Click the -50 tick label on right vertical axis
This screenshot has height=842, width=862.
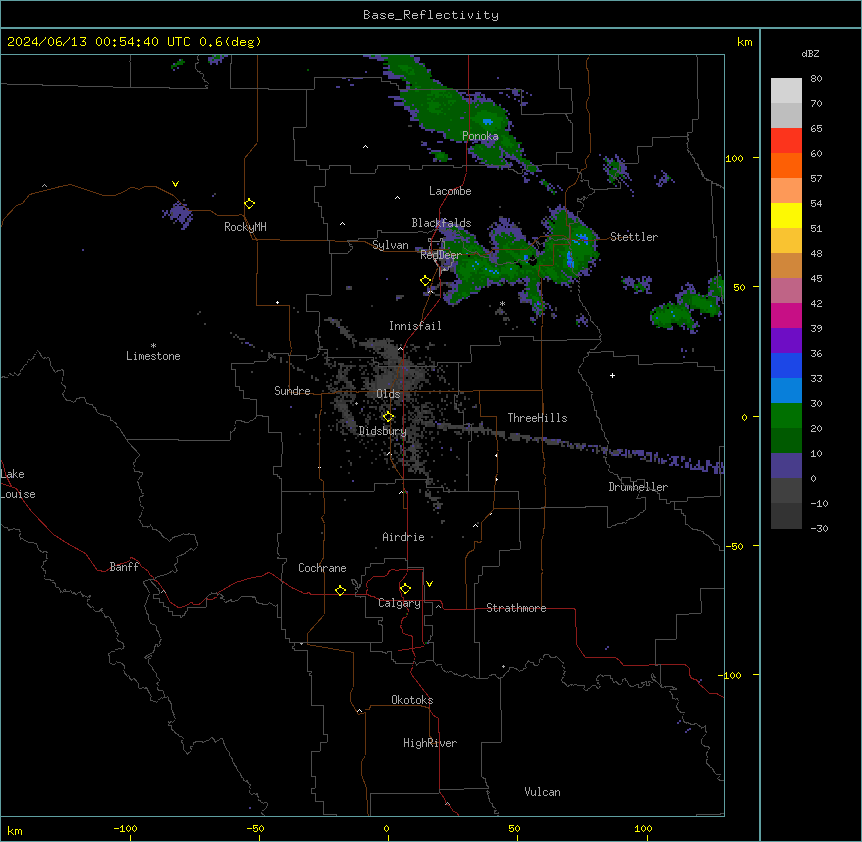734,546
